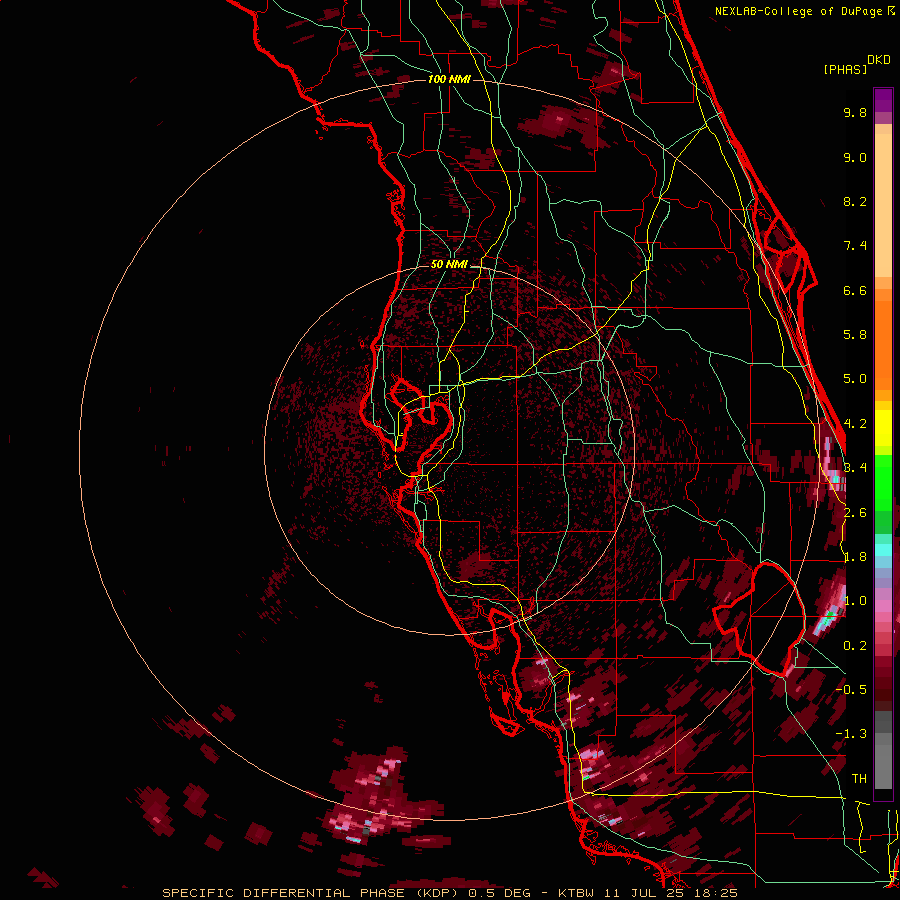This screenshot has width=900, height=900.
Task: Select the 5.8 scale value
Action: (855, 335)
